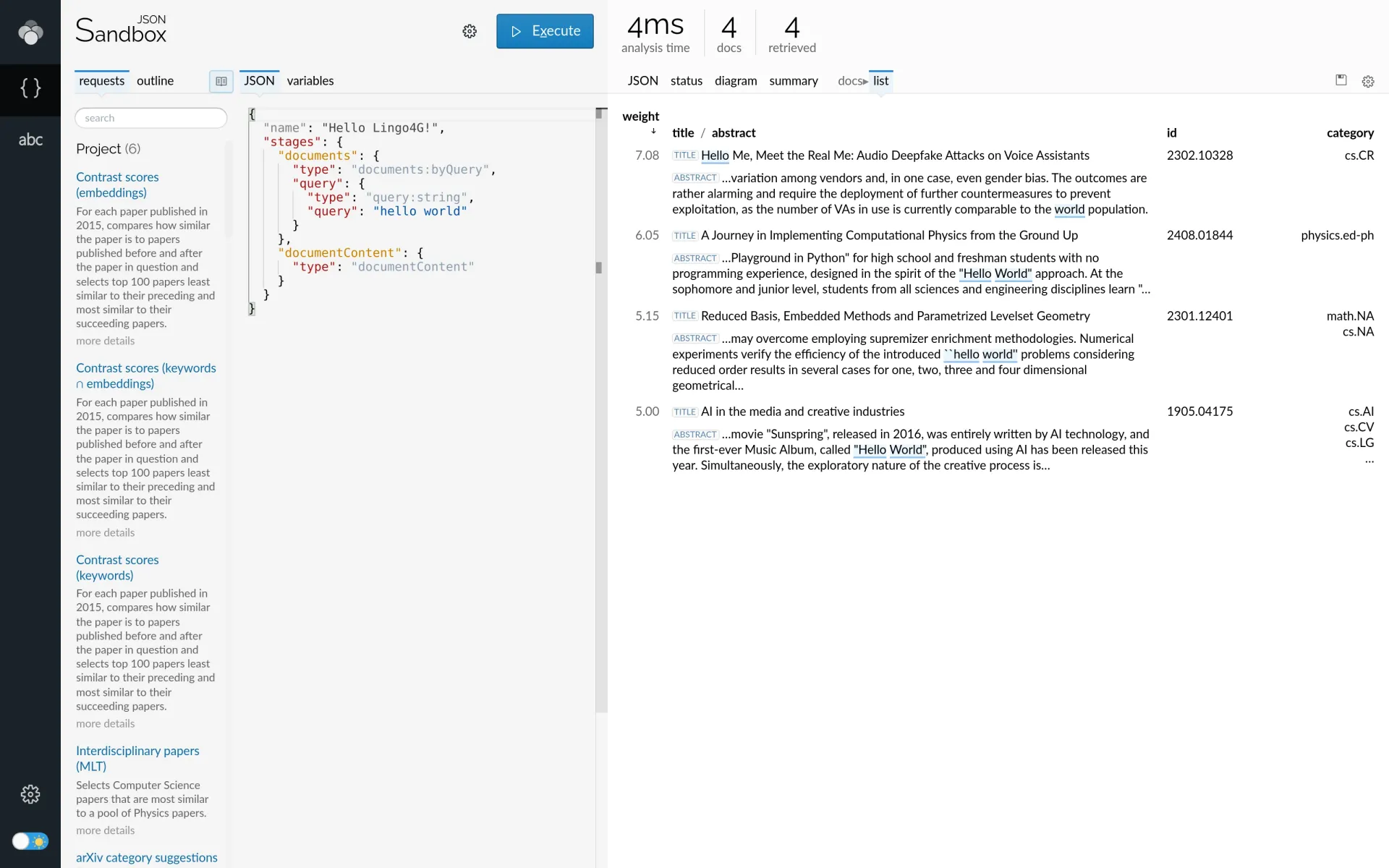Select title 'AI in the media and creative industries'
Viewport: 1389px width, 868px height.
tap(802, 412)
